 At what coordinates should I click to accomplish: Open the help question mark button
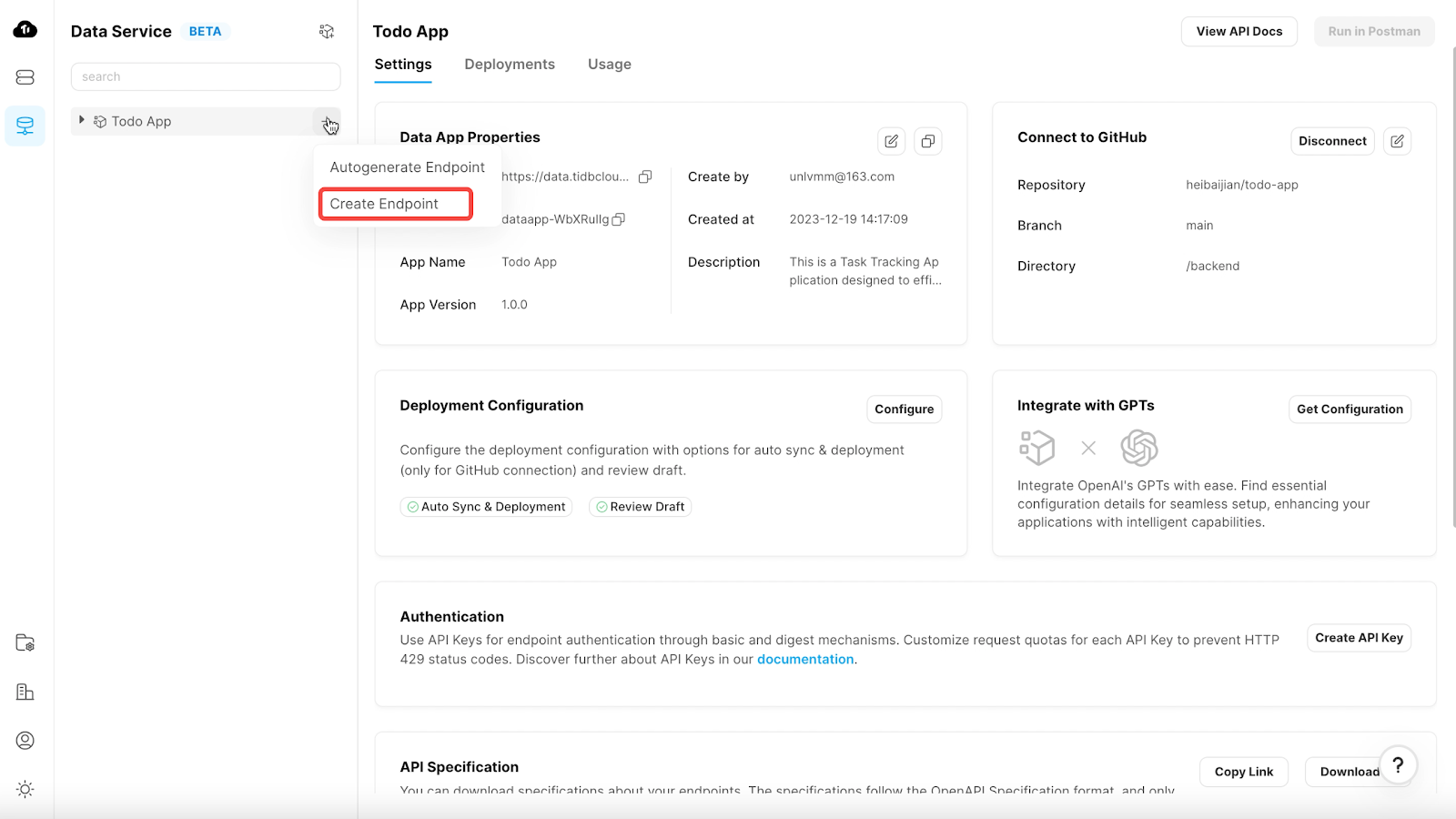tap(1399, 765)
